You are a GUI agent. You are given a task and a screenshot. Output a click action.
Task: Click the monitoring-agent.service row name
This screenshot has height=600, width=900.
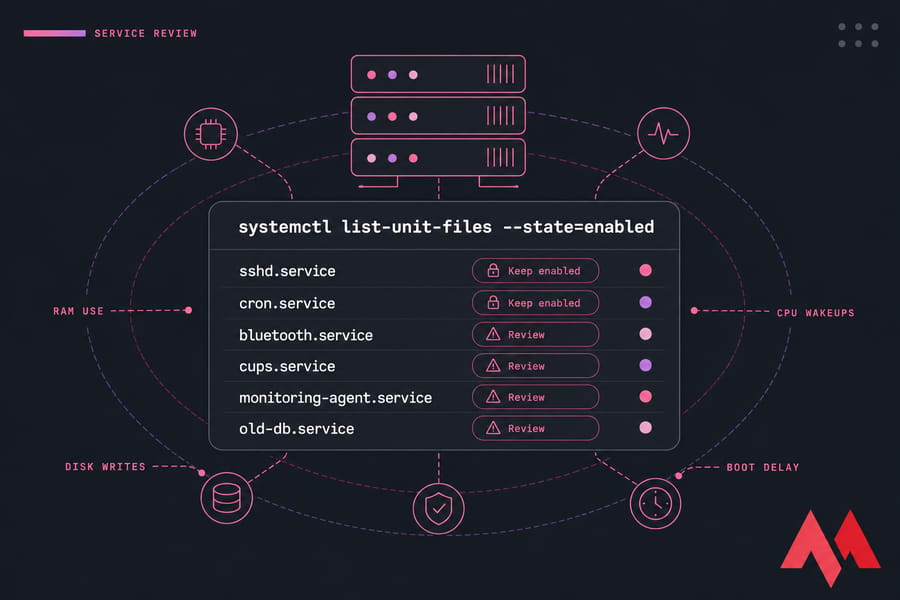click(335, 398)
